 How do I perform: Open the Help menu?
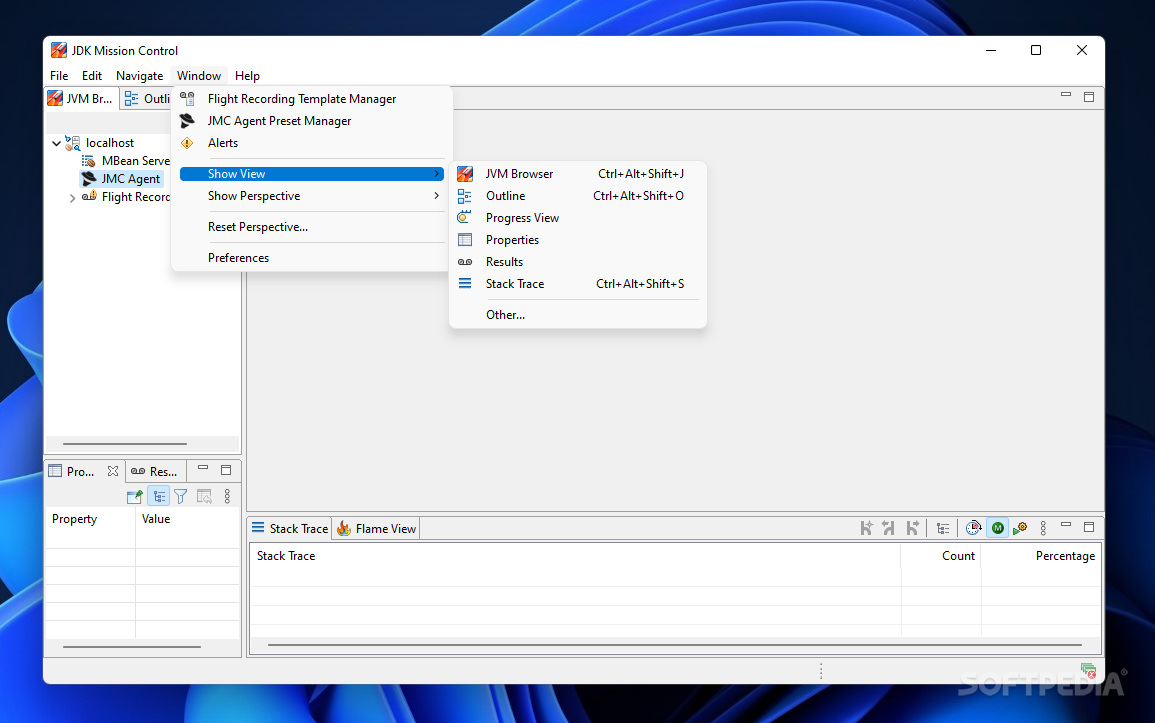click(248, 76)
